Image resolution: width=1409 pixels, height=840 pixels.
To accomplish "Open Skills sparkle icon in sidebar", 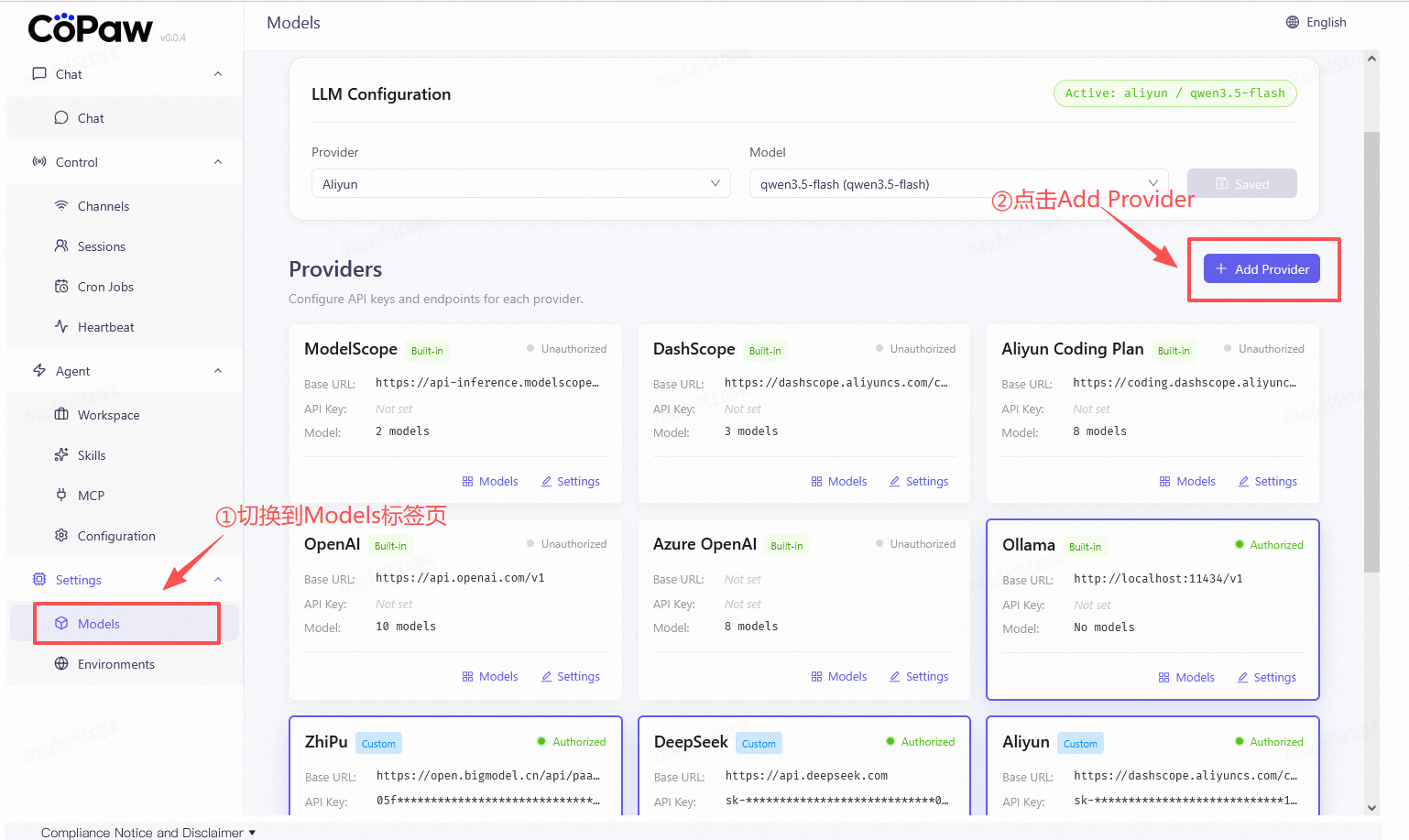I will (x=61, y=455).
